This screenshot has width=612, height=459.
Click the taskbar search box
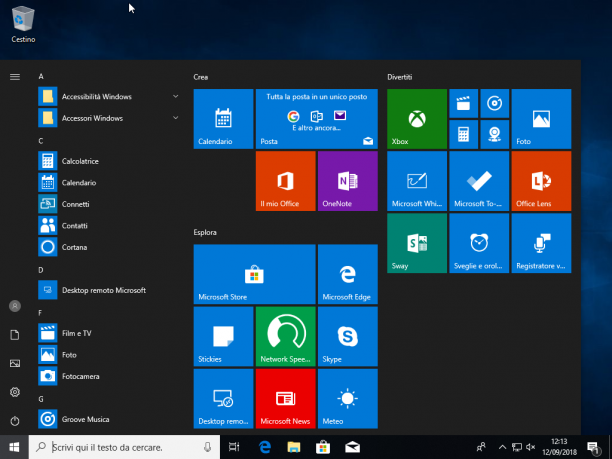tap(125, 447)
